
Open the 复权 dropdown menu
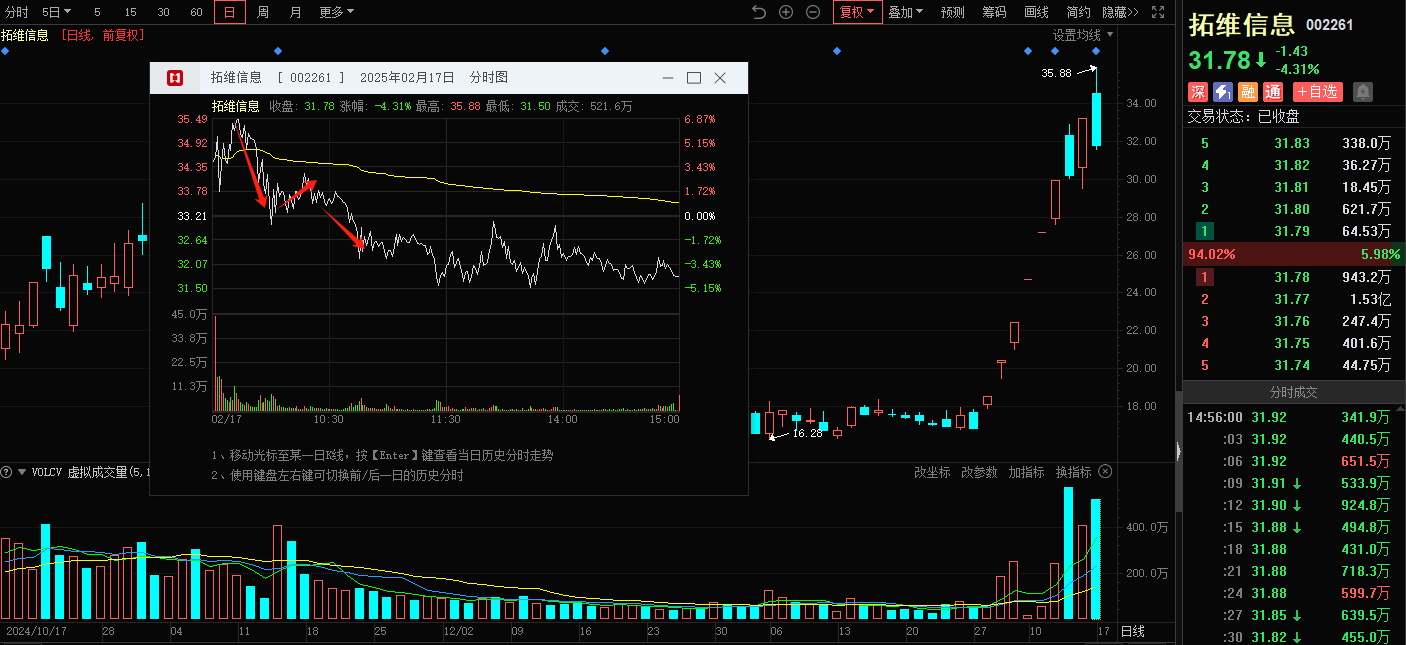(x=857, y=12)
